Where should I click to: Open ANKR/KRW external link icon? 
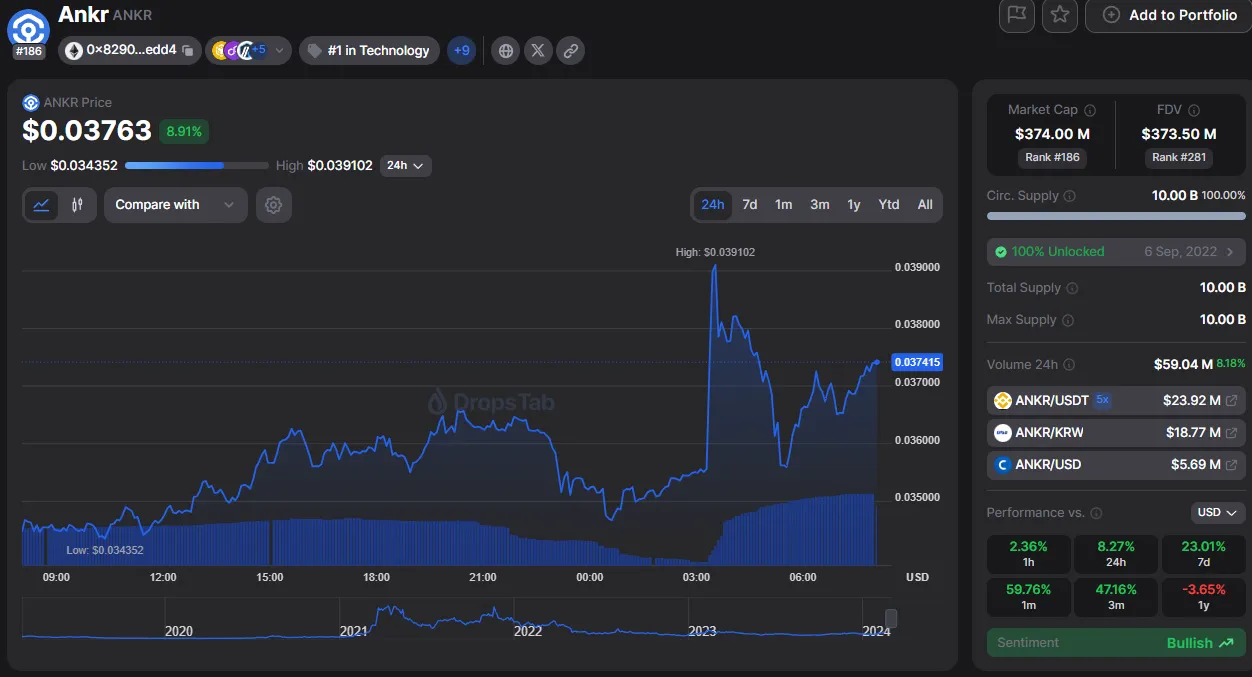tap(1231, 433)
